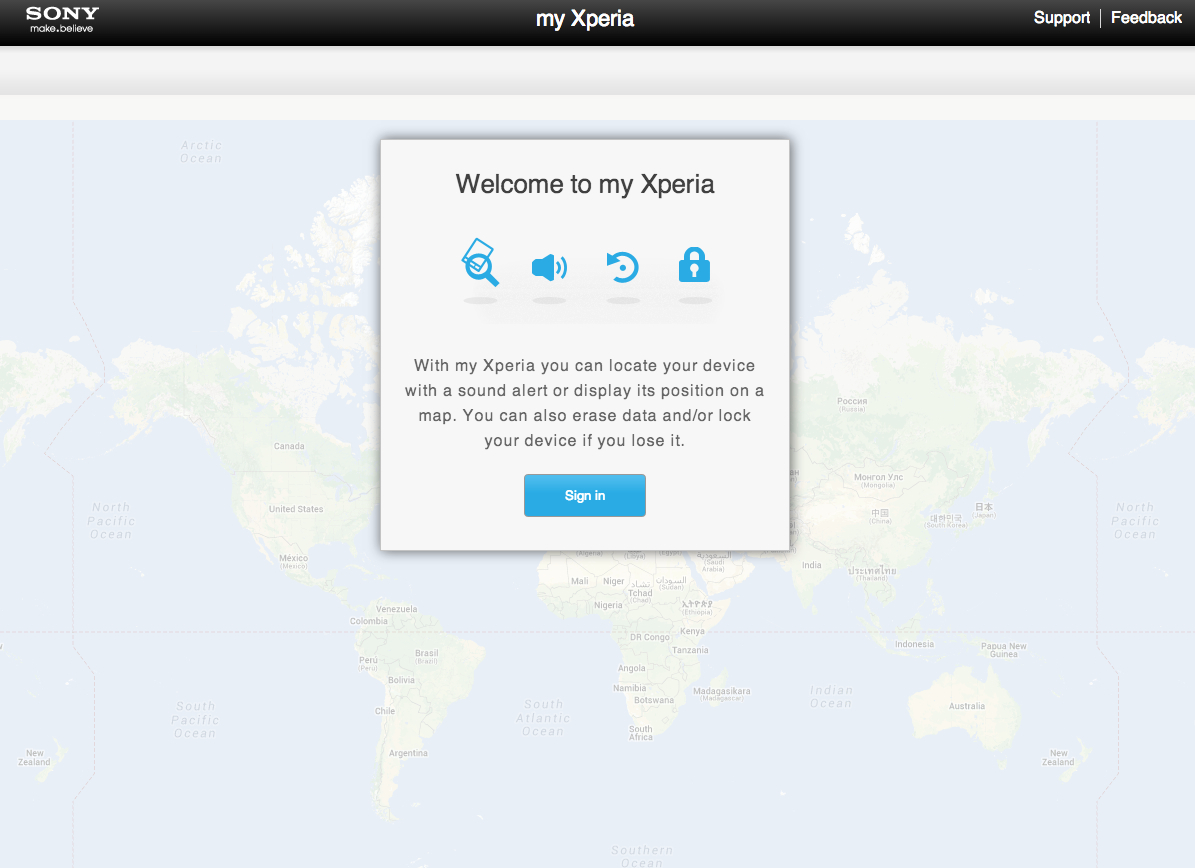Click the Botswana label on the map
Image resolution: width=1195 pixels, height=868 pixels.
[654, 700]
